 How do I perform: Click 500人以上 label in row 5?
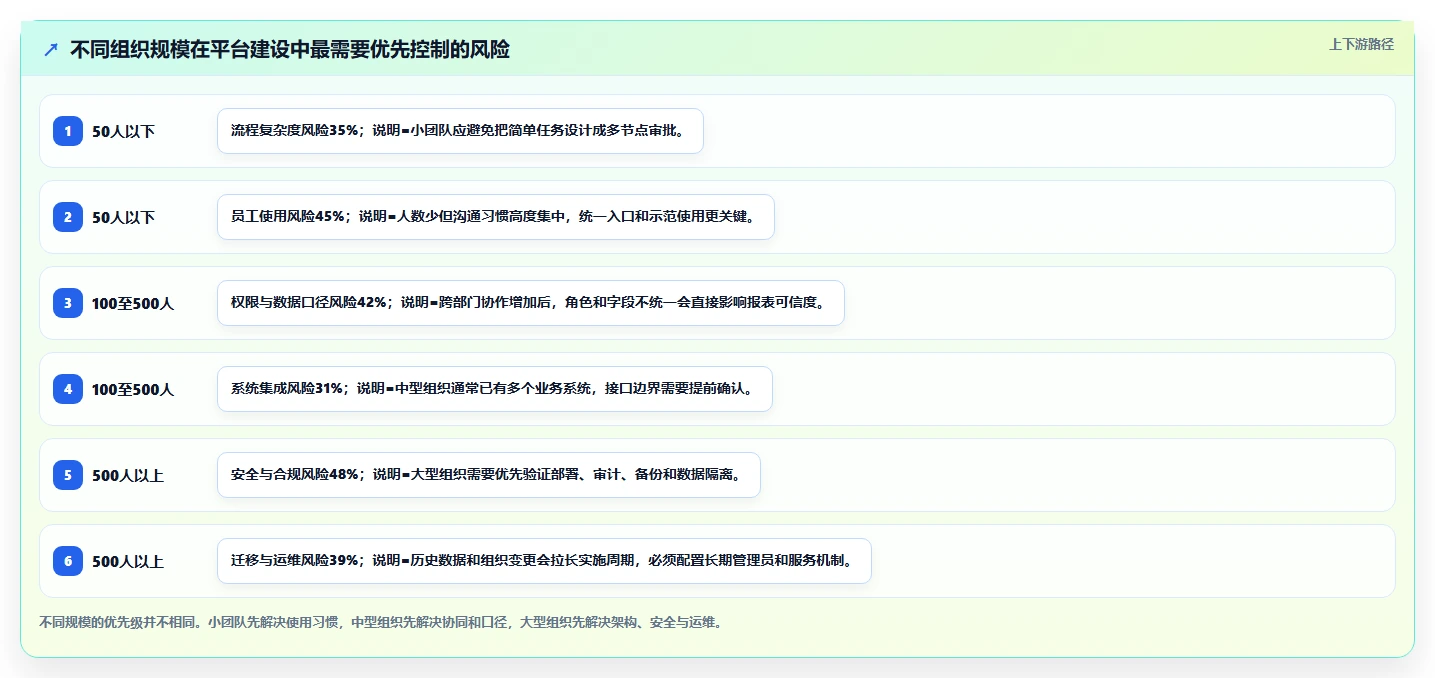(128, 475)
